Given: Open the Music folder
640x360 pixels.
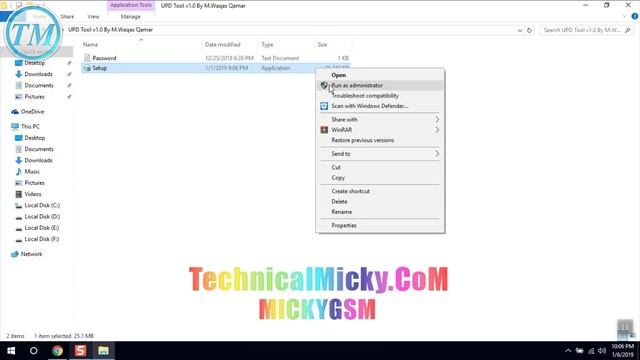Looking at the screenshot, I should (x=32, y=172).
